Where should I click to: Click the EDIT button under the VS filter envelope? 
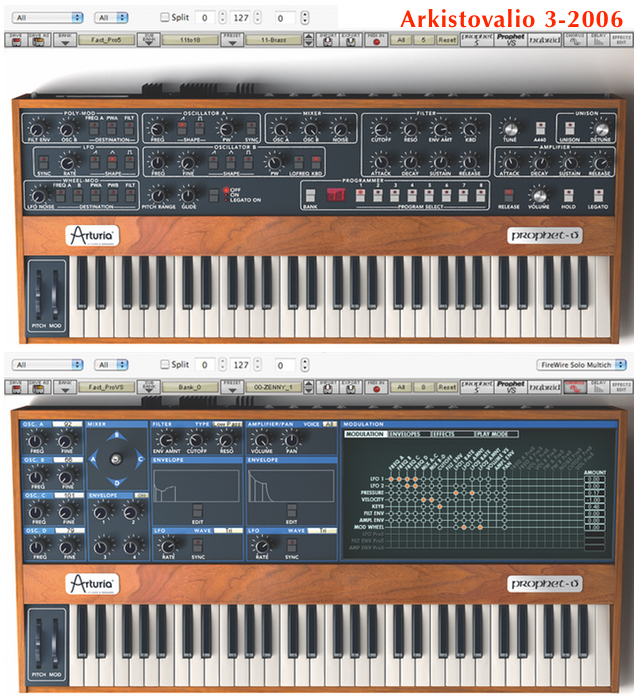[197, 510]
